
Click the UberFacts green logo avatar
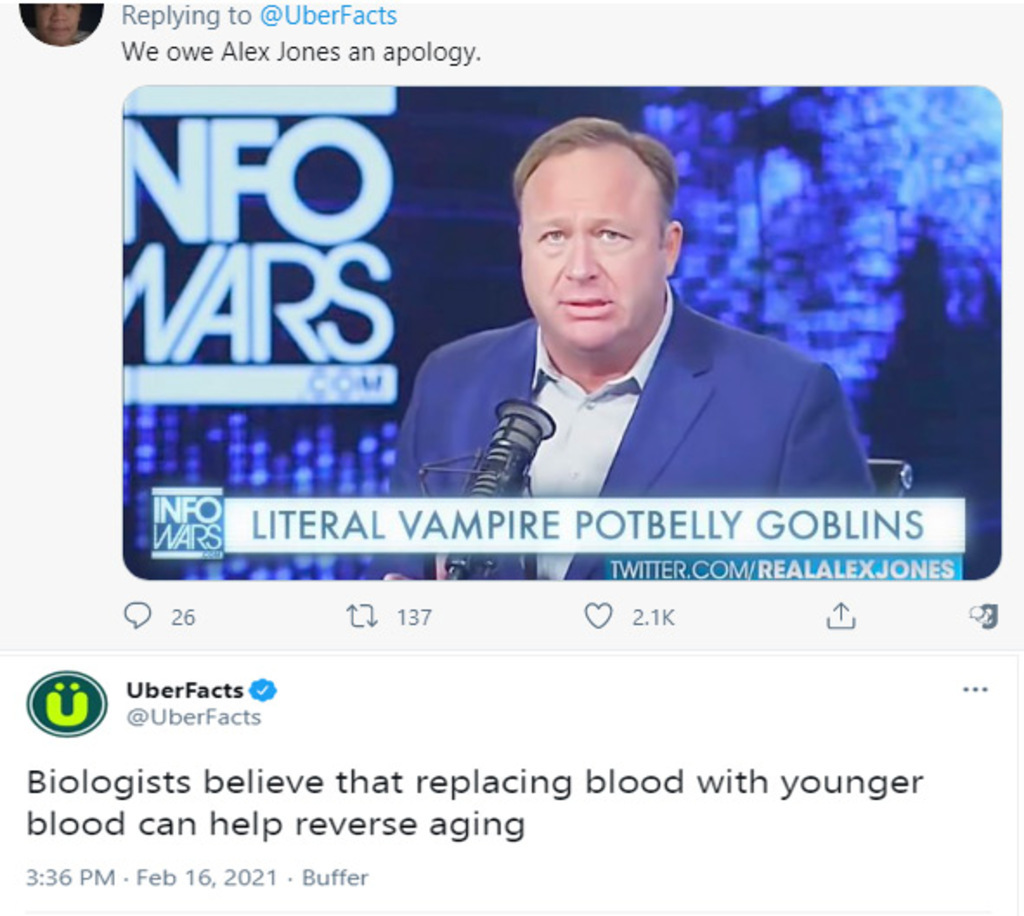[x=66, y=703]
